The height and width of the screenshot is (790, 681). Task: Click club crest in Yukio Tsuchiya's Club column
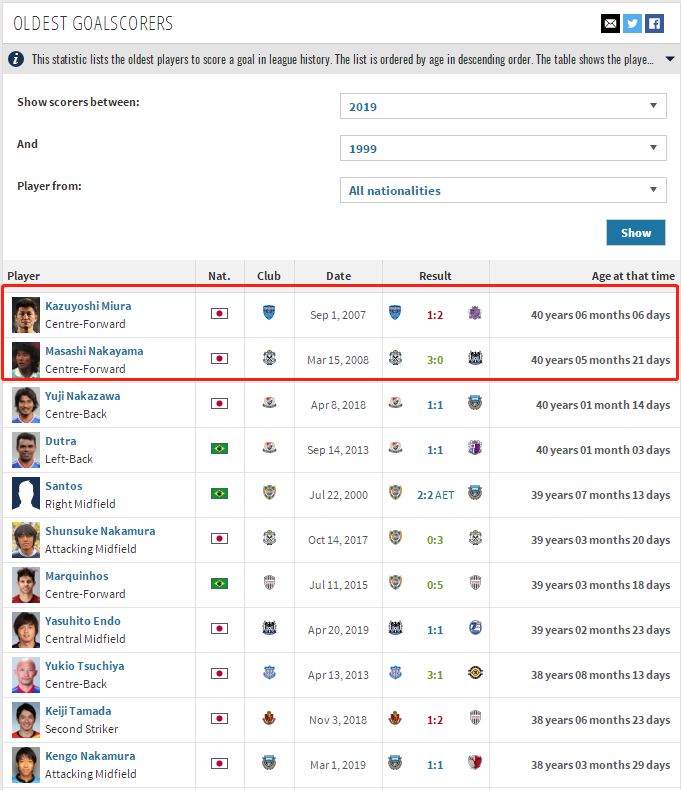[x=269, y=673]
